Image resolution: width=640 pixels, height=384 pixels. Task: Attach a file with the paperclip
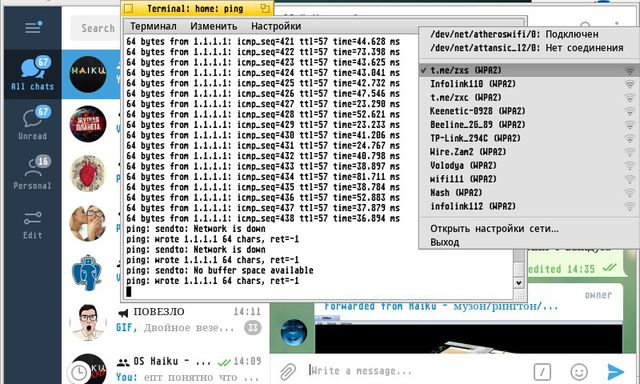(x=288, y=371)
